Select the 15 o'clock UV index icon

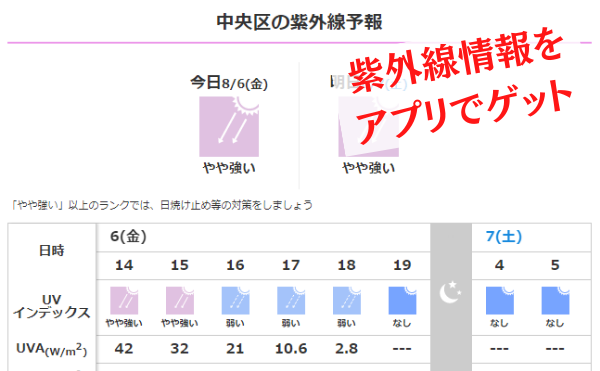179,301
